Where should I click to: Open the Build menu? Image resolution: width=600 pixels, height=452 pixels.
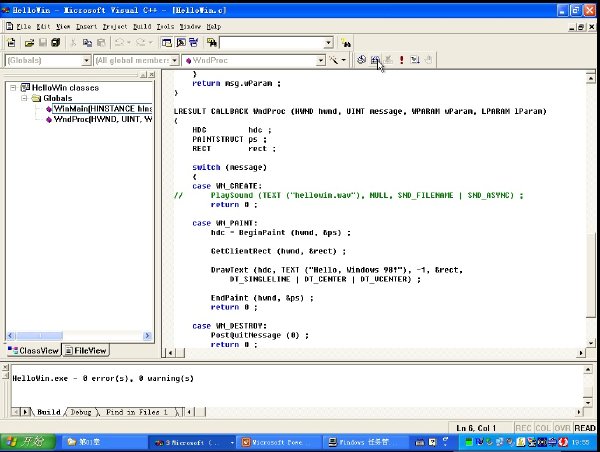click(x=142, y=26)
